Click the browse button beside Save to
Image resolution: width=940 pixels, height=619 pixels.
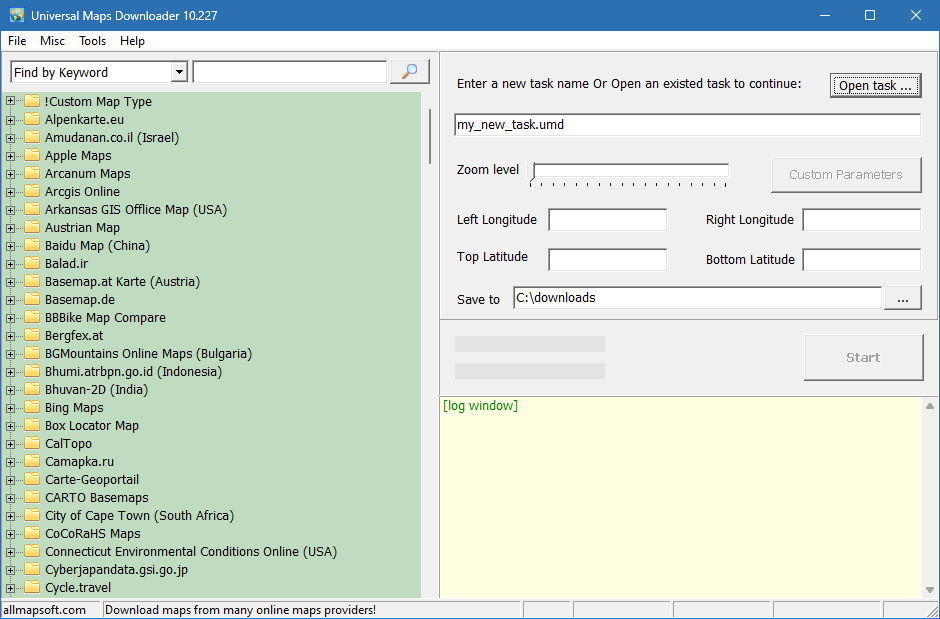[903, 298]
